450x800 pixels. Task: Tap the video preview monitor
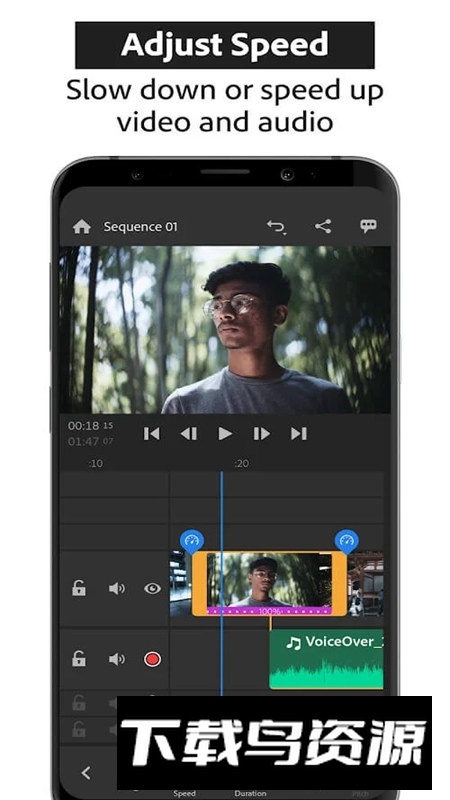[x=225, y=330]
